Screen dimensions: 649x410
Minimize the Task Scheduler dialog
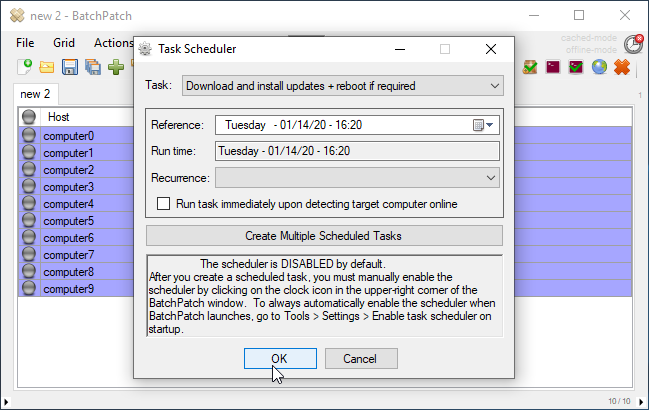[400, 49]
